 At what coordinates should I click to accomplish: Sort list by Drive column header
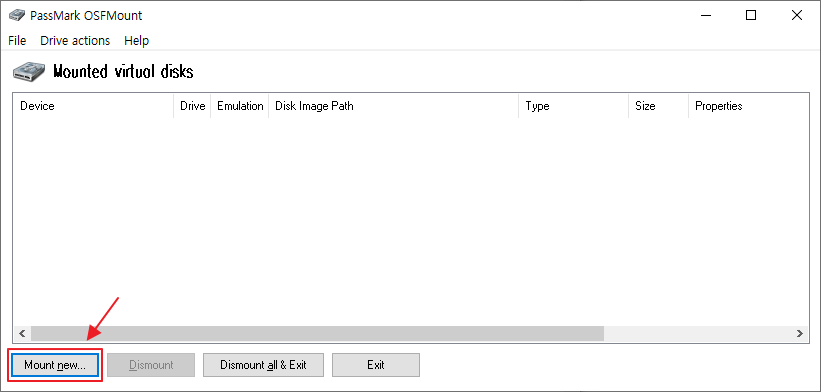point(192,106)
